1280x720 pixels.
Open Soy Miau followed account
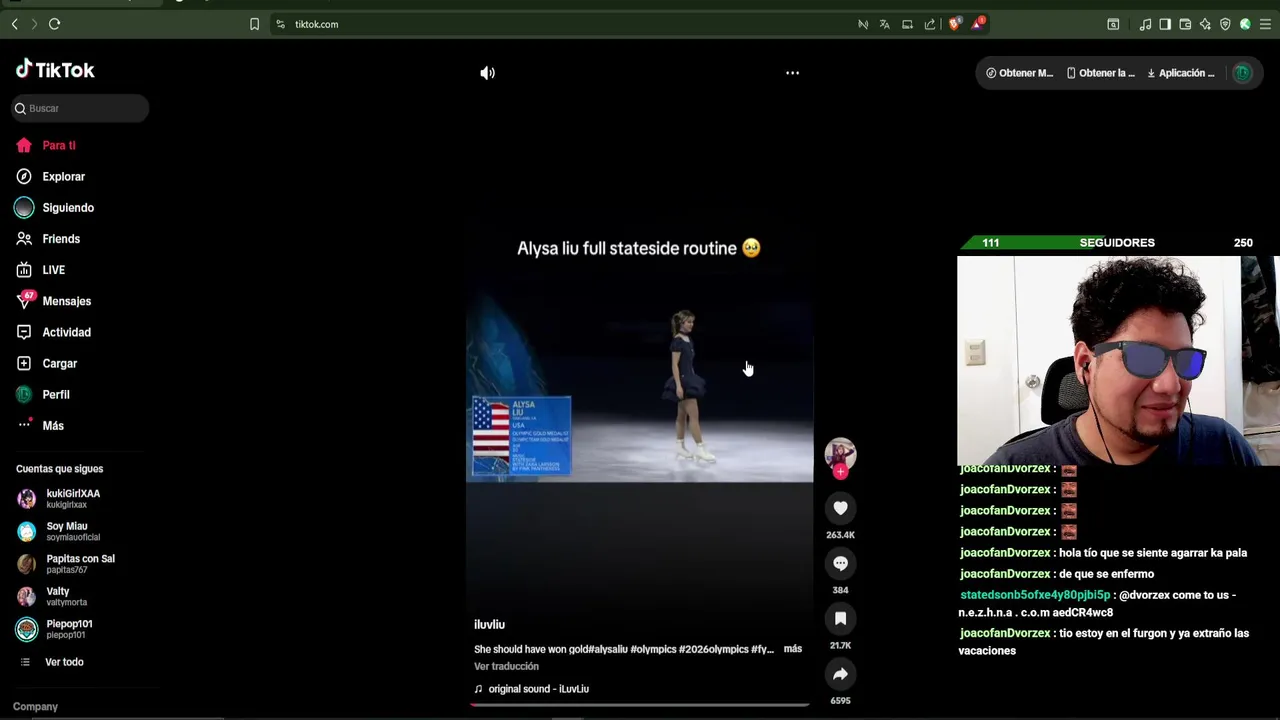pyautogui.click(x=58, y=531)
